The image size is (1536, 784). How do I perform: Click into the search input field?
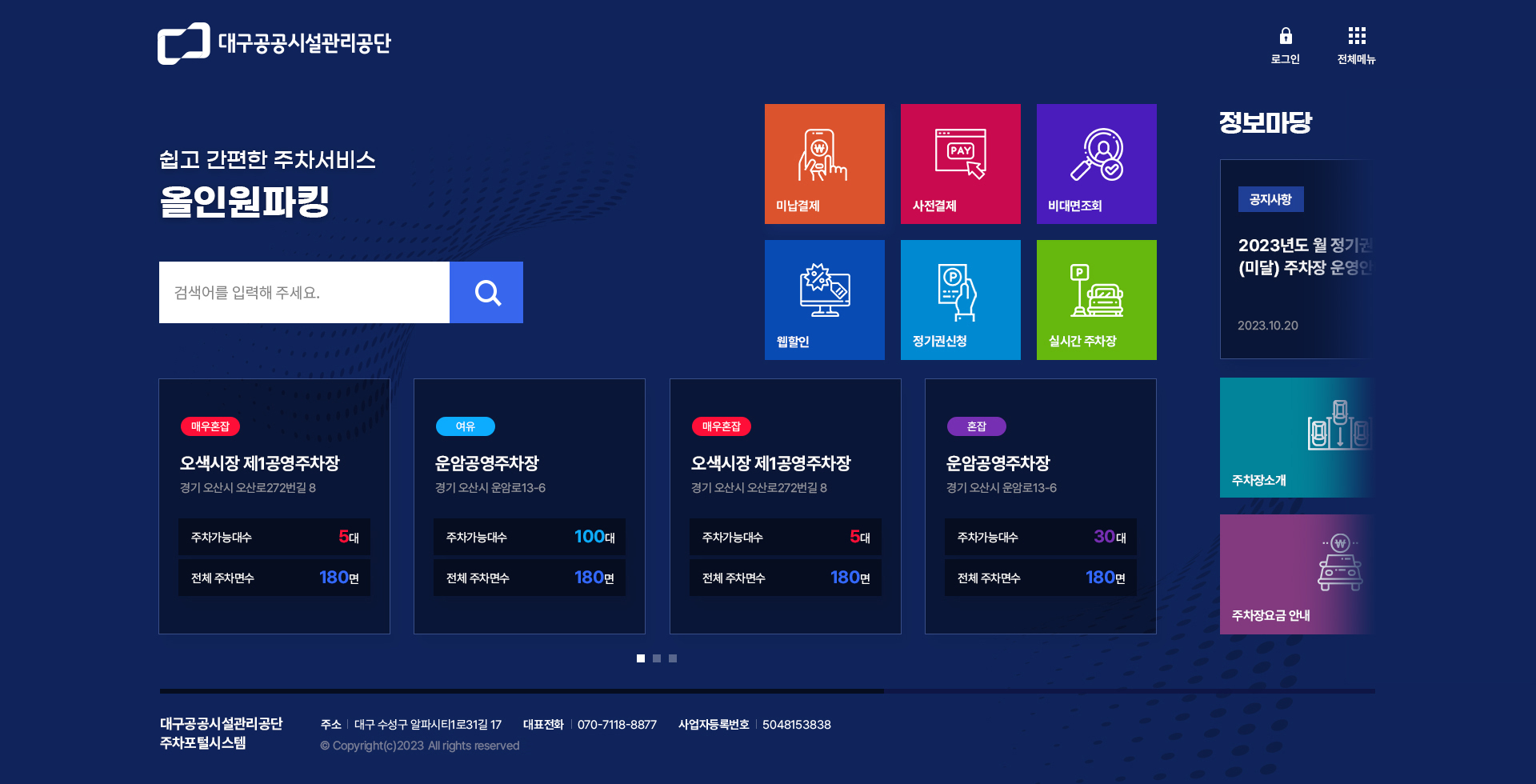(x=304, y=292)
